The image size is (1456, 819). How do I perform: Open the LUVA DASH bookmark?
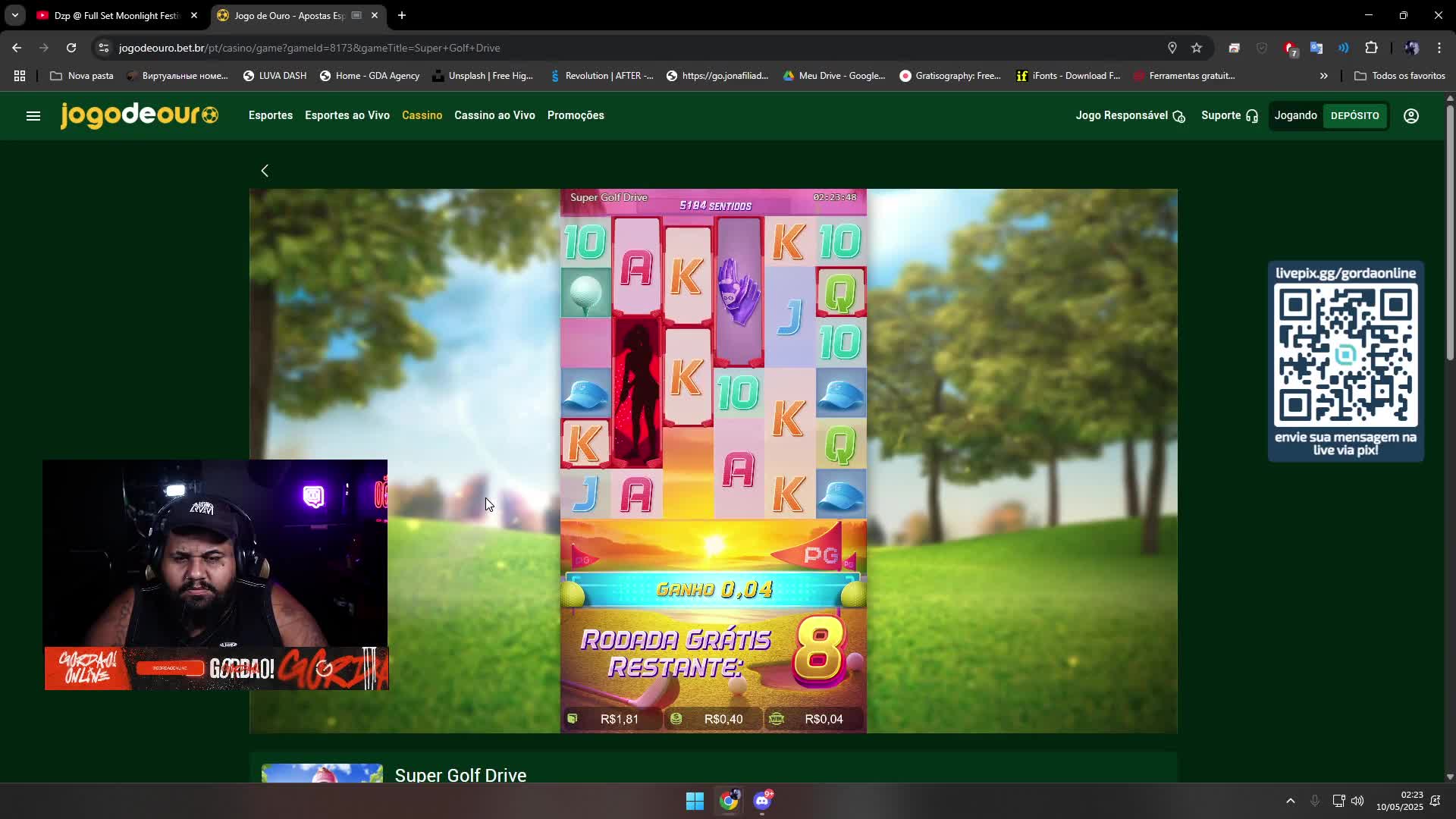275,76
